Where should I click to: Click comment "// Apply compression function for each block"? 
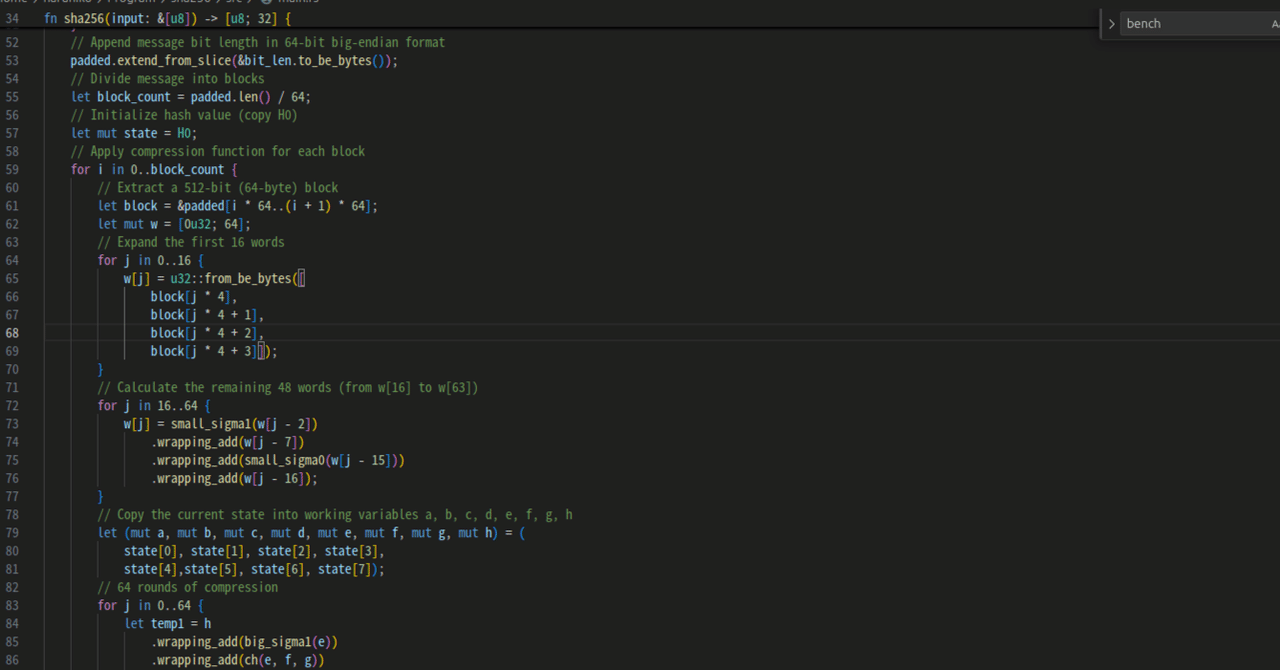pyautogui.click(x=218, y=151)
